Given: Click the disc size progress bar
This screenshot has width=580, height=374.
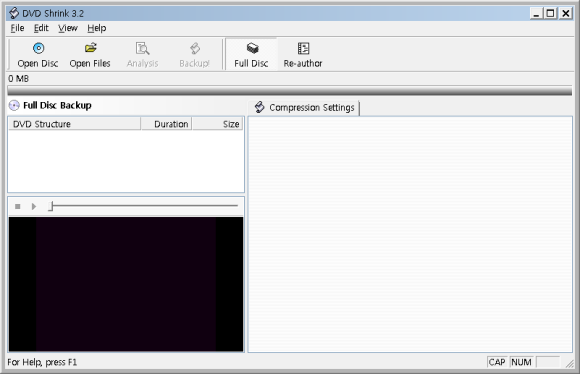Looking at the screenshot, I should (290, 91).
